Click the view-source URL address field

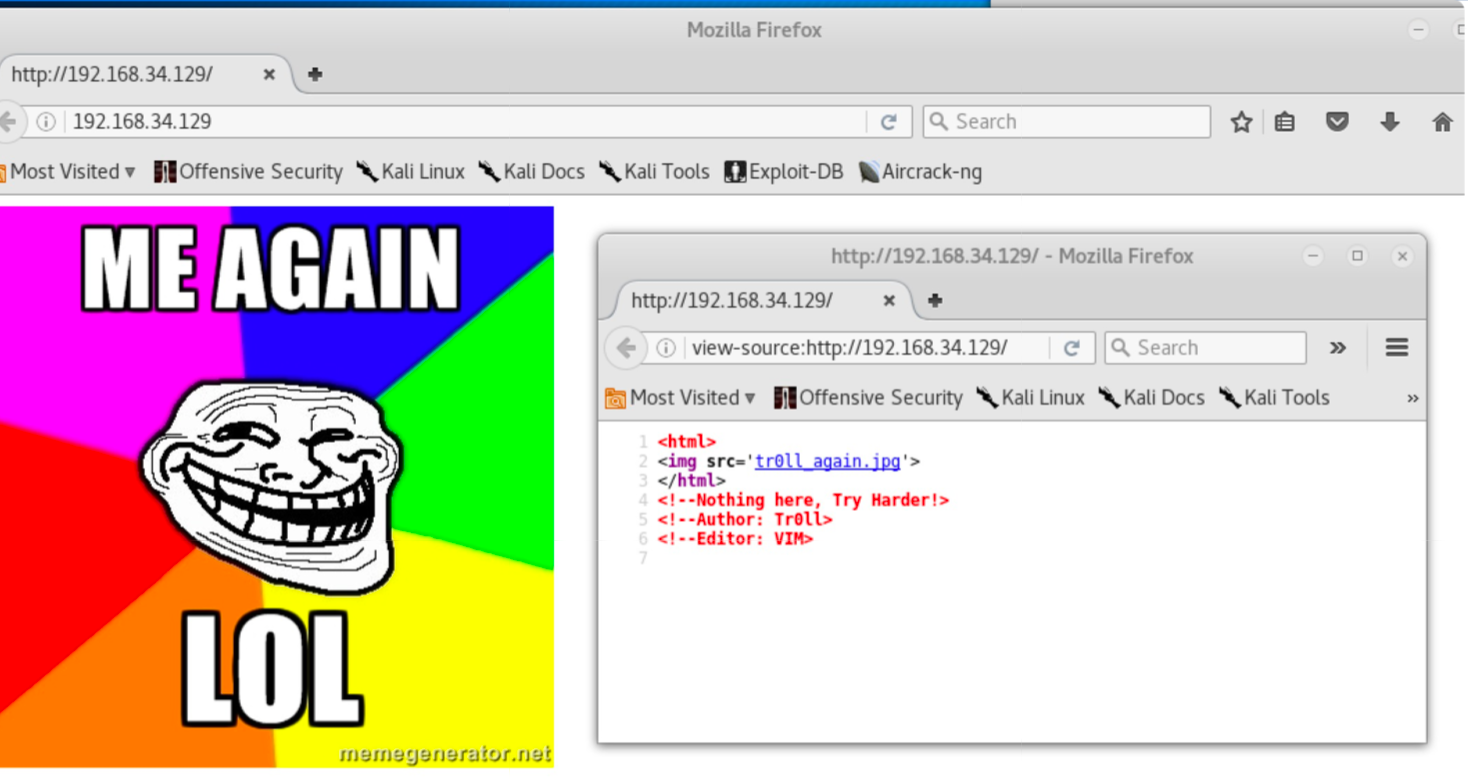(x=868, y=348)
